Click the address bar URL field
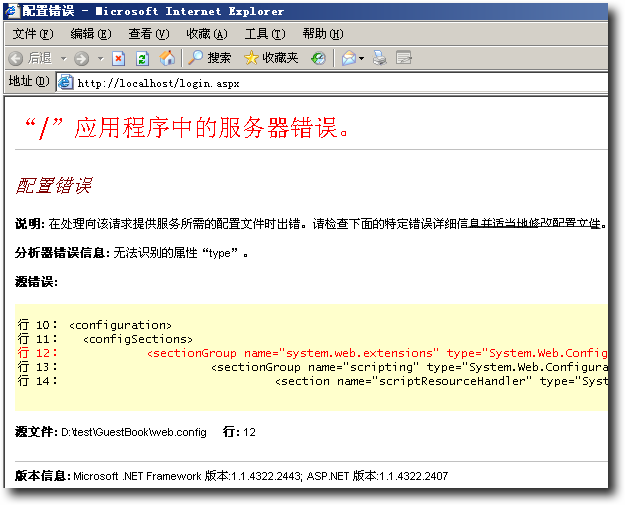This screenshot has height=505, width=625. click(x=330, y=83)
